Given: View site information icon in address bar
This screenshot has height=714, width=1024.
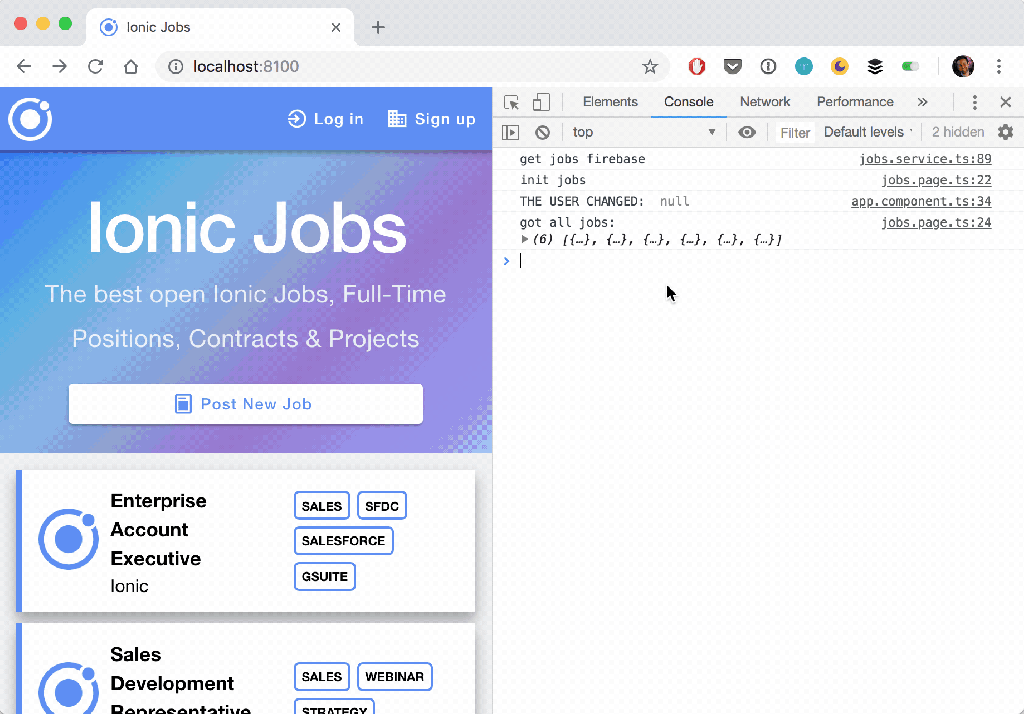Looking at the screenshot, I should [x=176, y=66].
